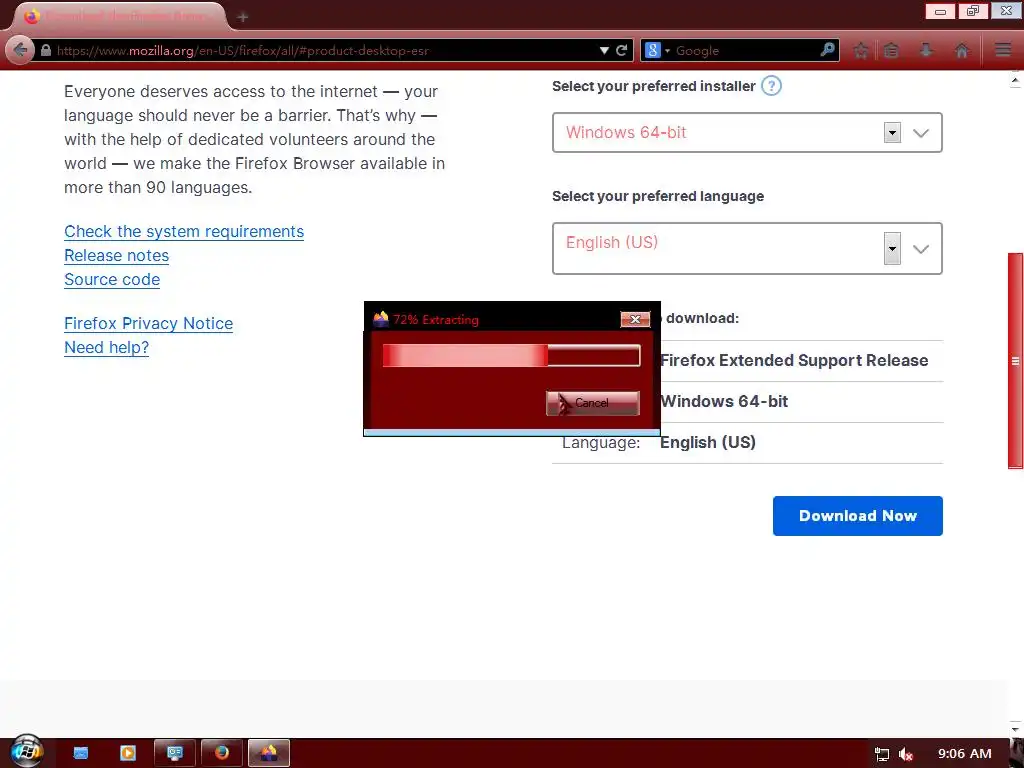
Task: Click the network tray icon
Action: click(882, 754)
